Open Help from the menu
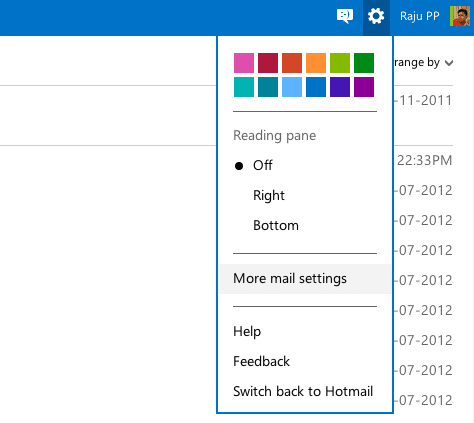This screenshot has height=423, width=474. point(247,332)
